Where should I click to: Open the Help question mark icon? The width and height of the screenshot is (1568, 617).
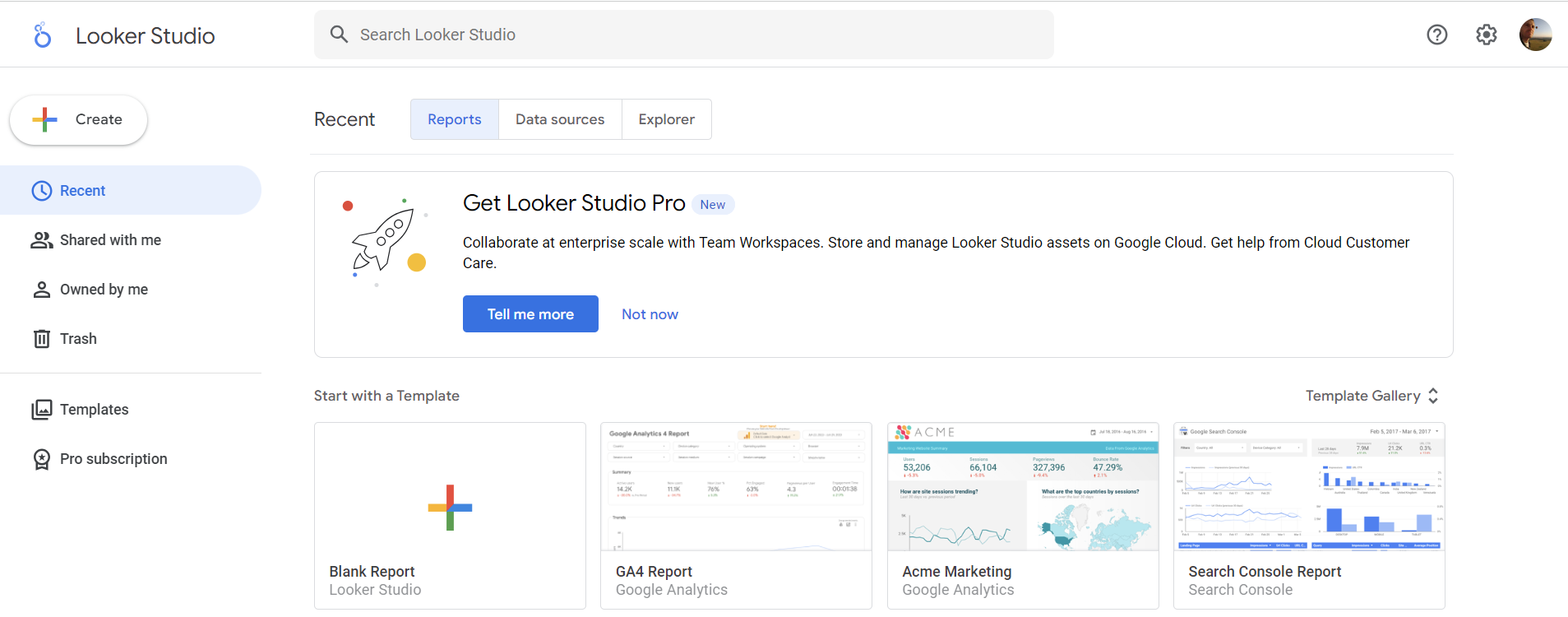click(x=1436, y=35)
